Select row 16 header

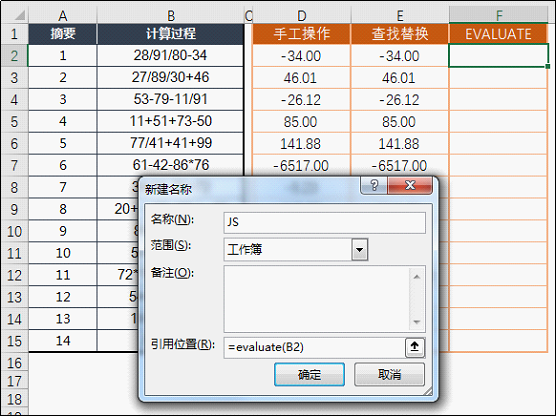tap(14, 363)
